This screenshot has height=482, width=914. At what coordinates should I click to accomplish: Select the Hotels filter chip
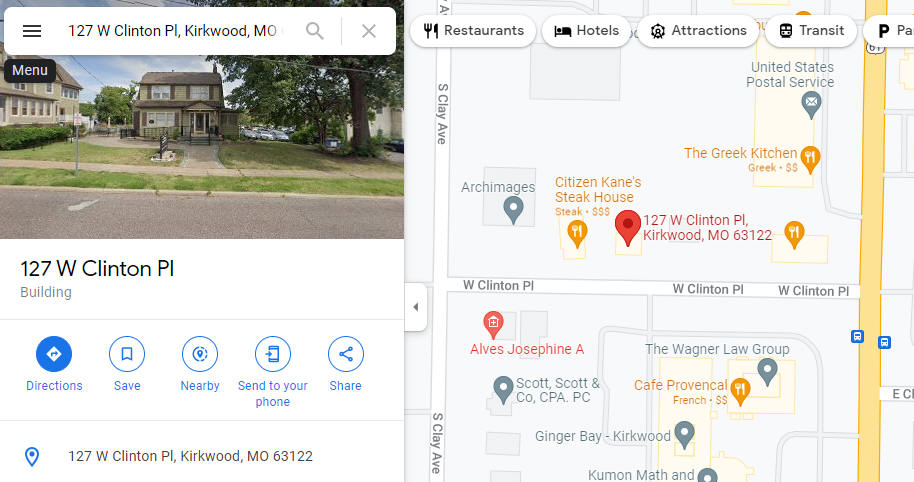(586, 31)
